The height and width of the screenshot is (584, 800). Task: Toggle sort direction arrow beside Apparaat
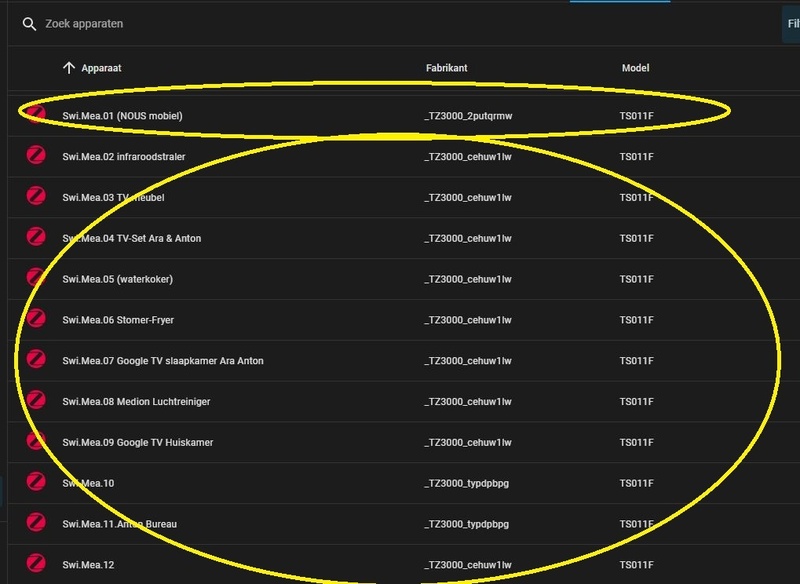pos(68,68)
